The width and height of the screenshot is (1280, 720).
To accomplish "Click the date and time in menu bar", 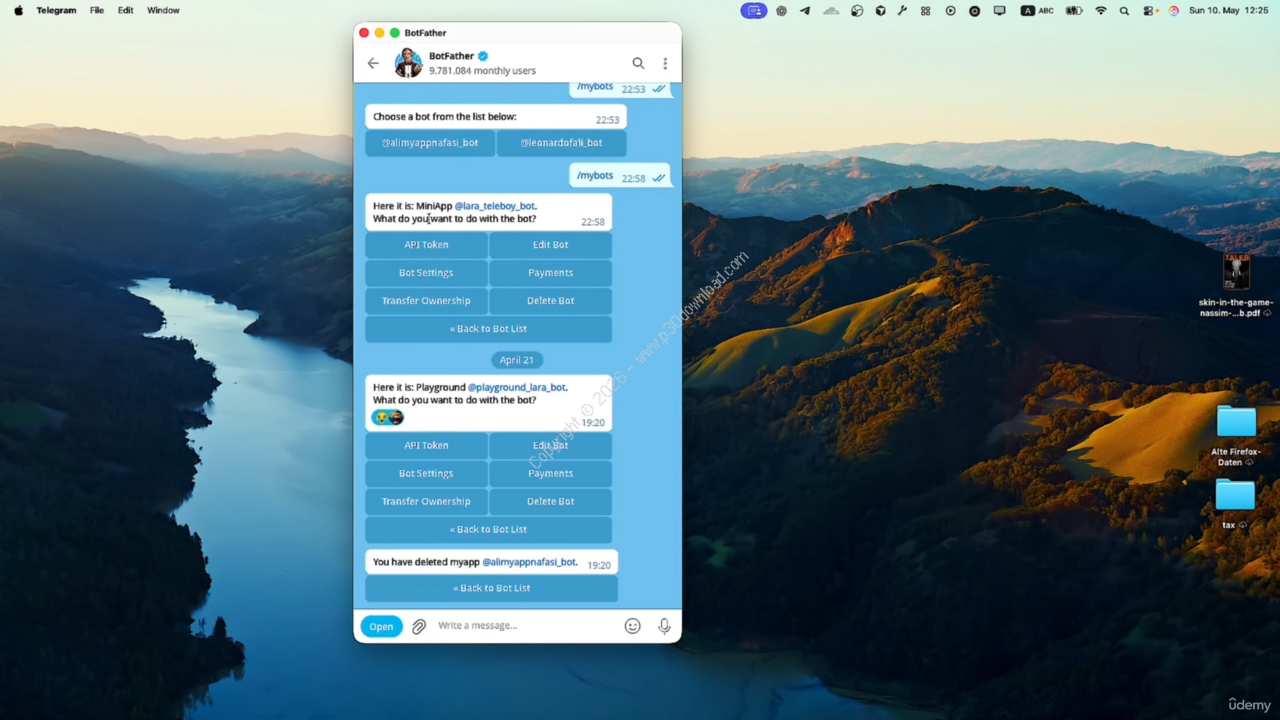I will [1229, 11].
